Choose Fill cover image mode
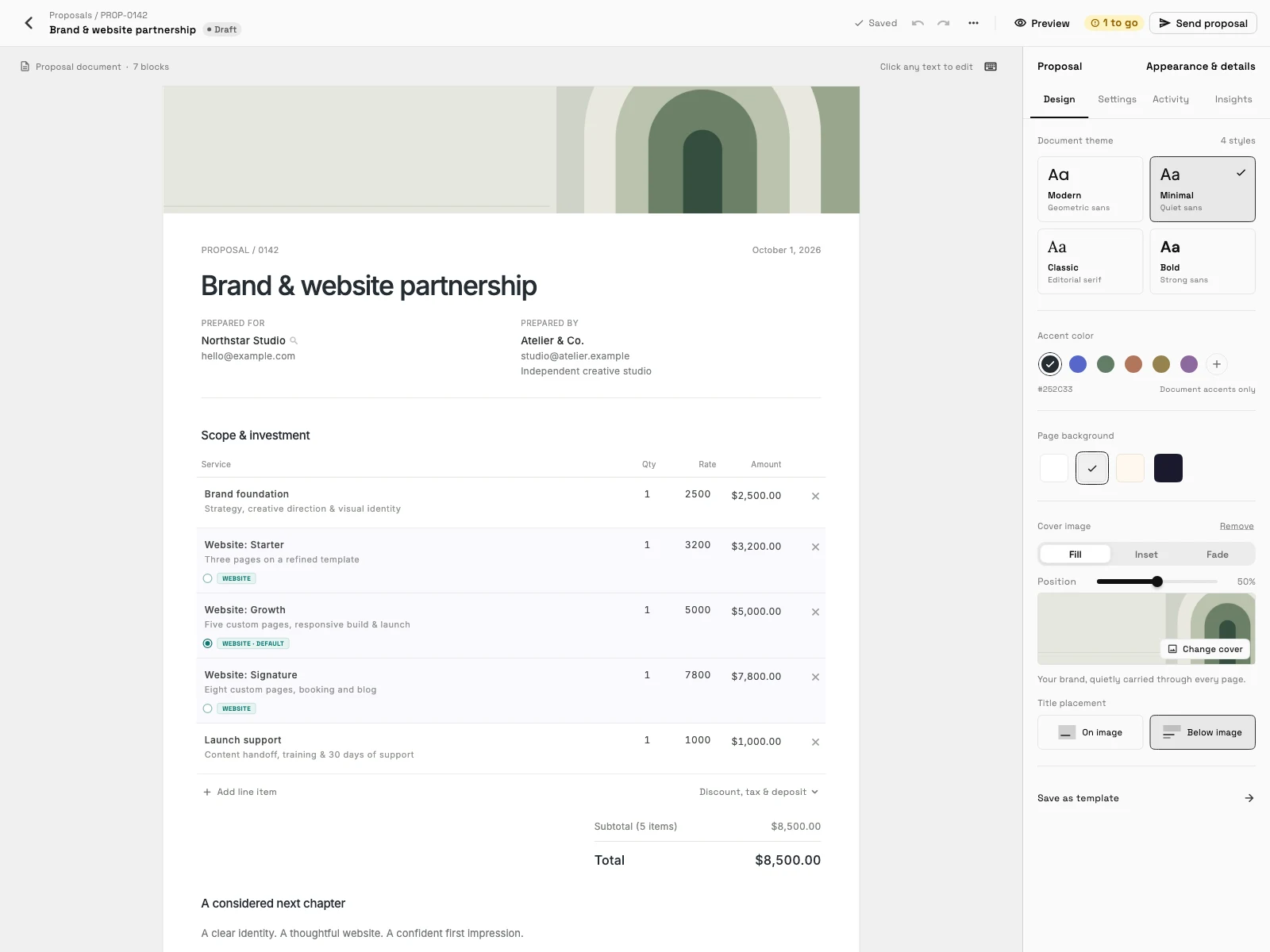1270x952 pixels. (x=1075, y=555)
